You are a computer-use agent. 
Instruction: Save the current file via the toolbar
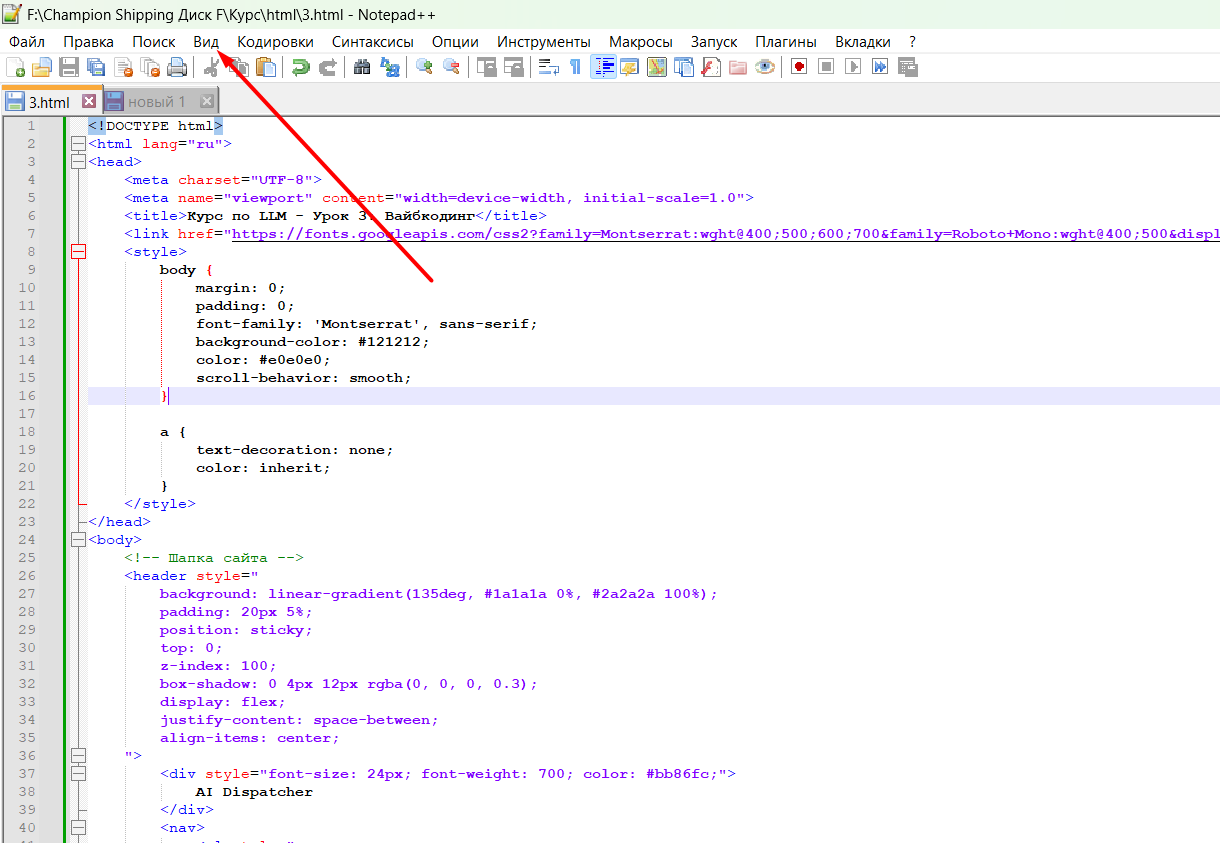[69, 67]
